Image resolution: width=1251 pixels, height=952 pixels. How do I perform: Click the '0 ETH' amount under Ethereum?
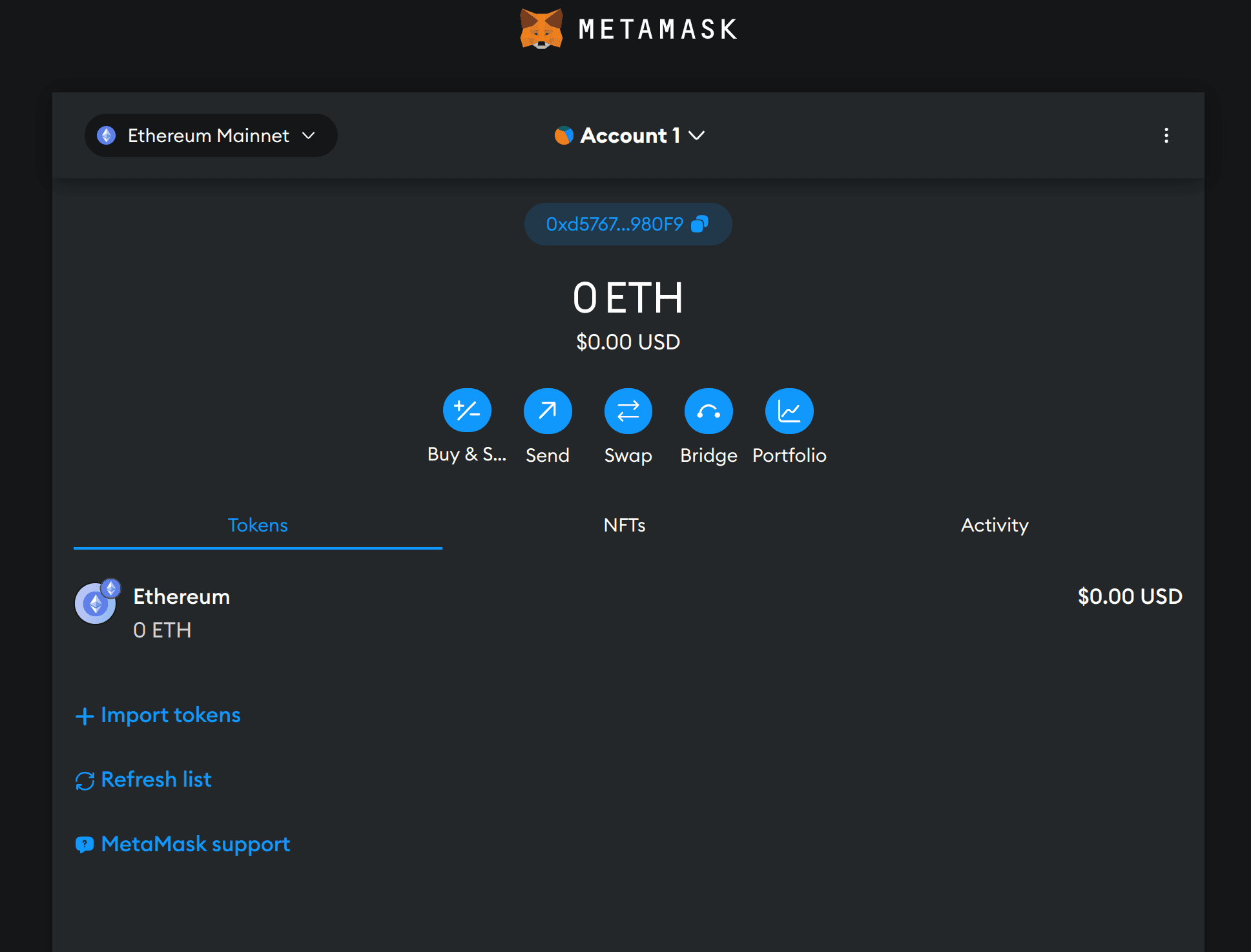(162, 630)
